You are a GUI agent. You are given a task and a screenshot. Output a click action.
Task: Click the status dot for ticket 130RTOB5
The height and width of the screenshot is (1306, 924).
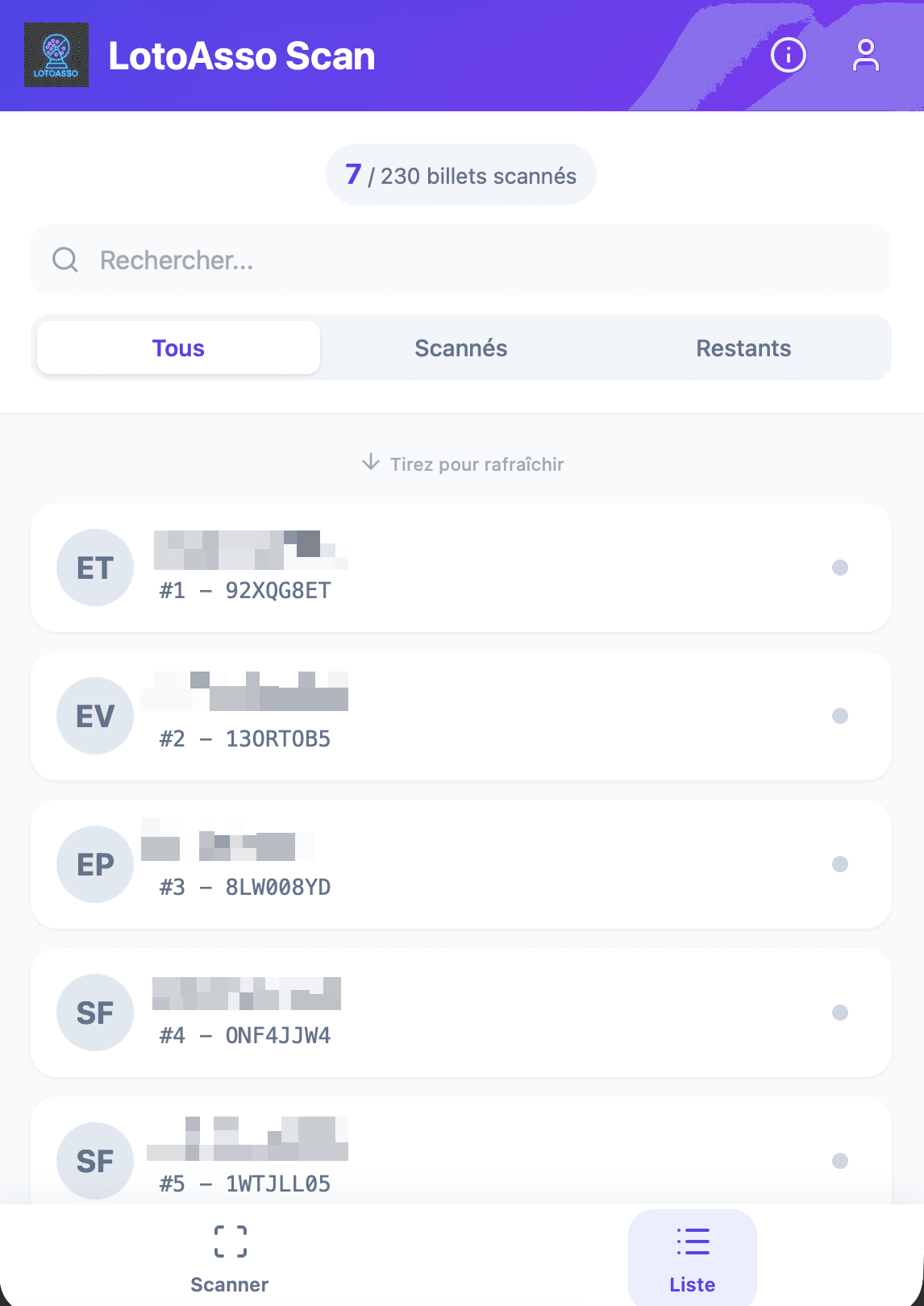839,716
